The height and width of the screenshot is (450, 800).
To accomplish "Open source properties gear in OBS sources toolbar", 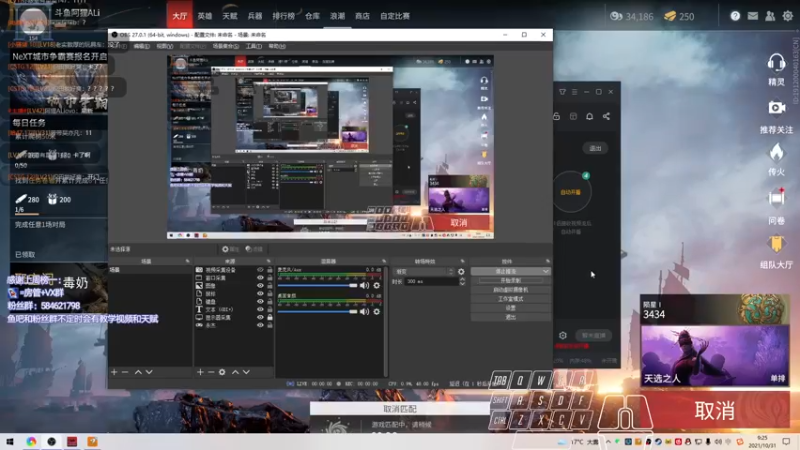I will 222,372.
